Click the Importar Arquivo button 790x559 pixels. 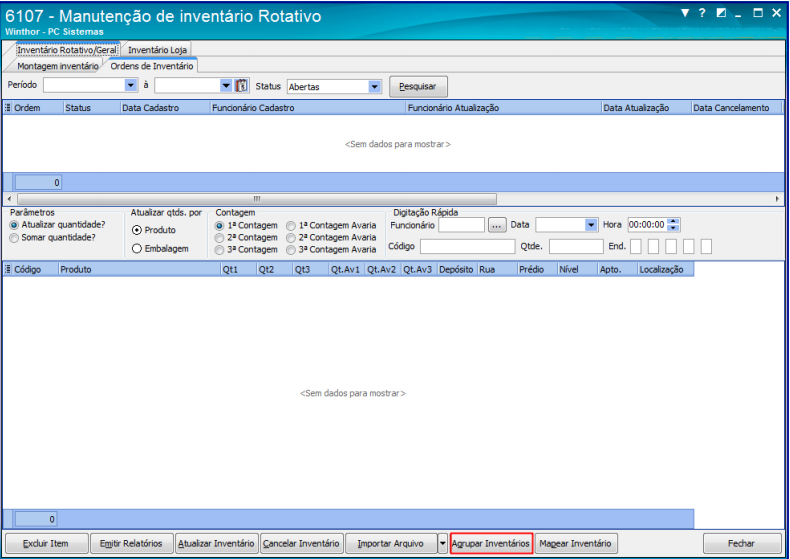391,543
